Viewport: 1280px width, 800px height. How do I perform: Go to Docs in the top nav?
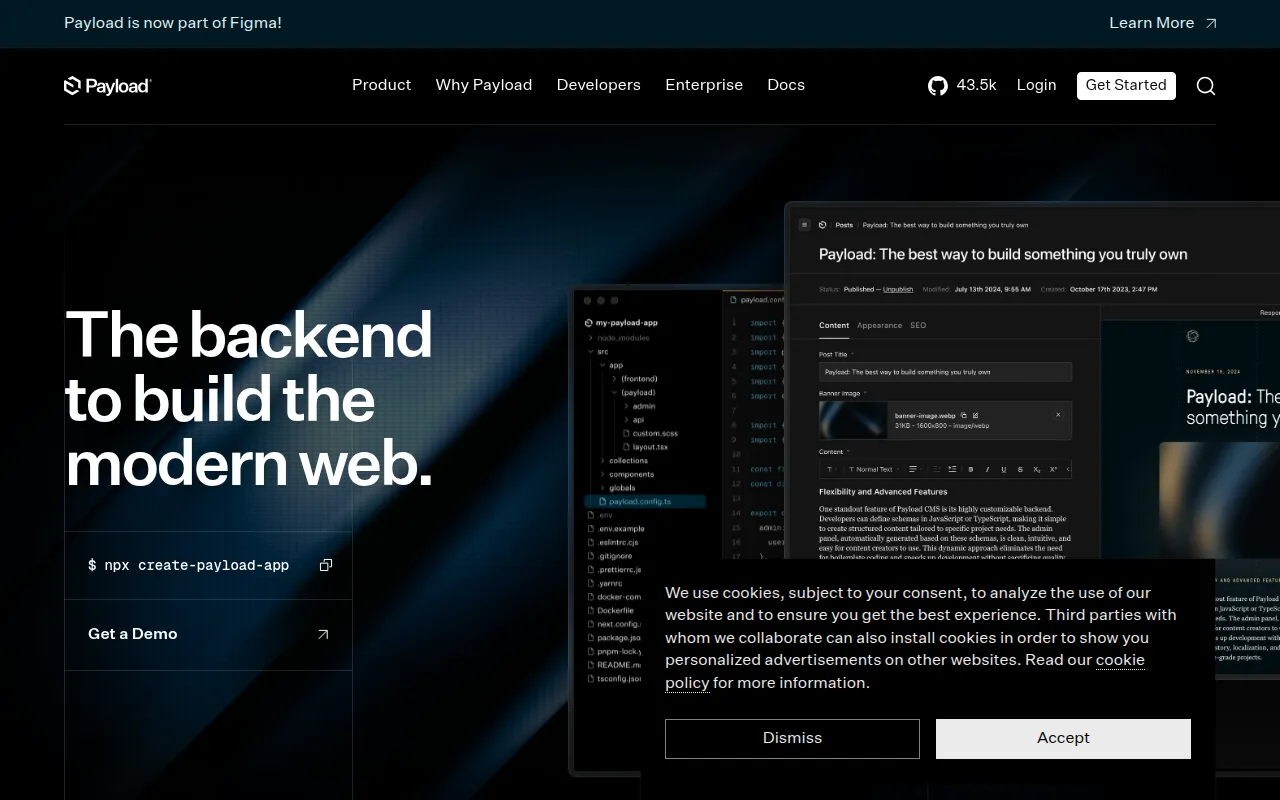786,85
